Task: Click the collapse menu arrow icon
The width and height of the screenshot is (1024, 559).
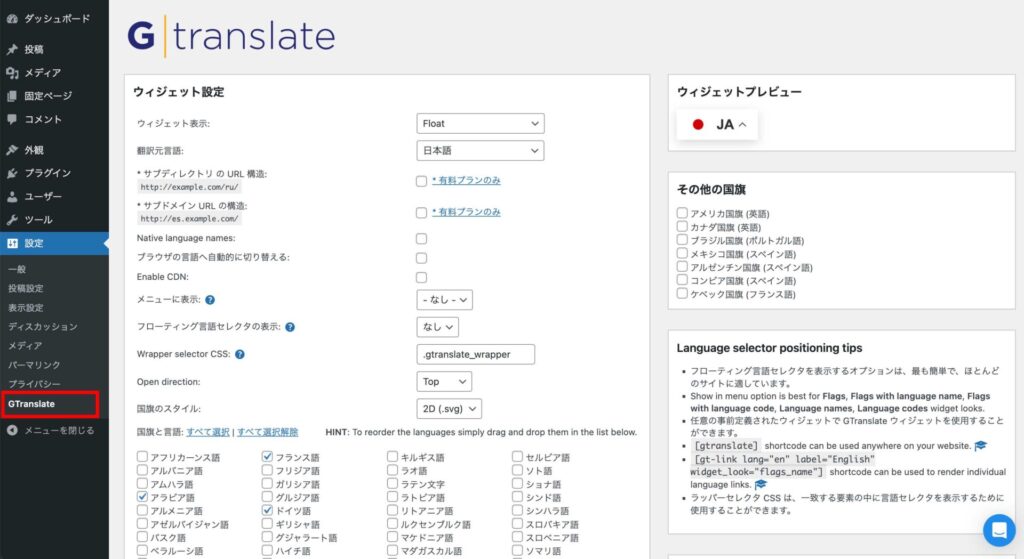Action: tap(12, 430)
